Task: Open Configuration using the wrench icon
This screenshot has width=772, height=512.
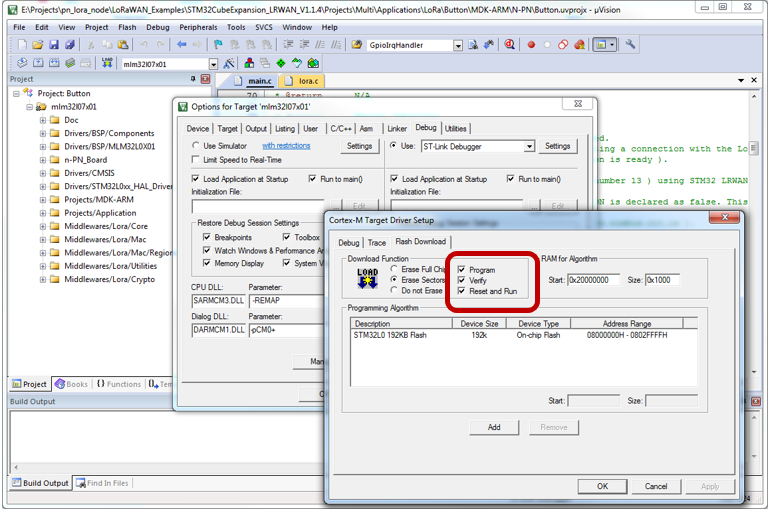Action: click(x=630, y=45)
